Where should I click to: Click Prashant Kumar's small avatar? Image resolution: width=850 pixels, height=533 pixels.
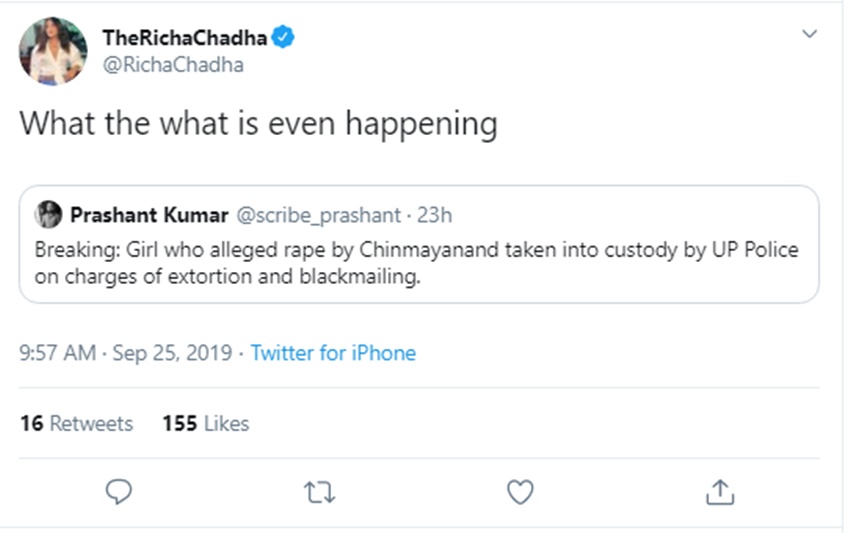48,214
